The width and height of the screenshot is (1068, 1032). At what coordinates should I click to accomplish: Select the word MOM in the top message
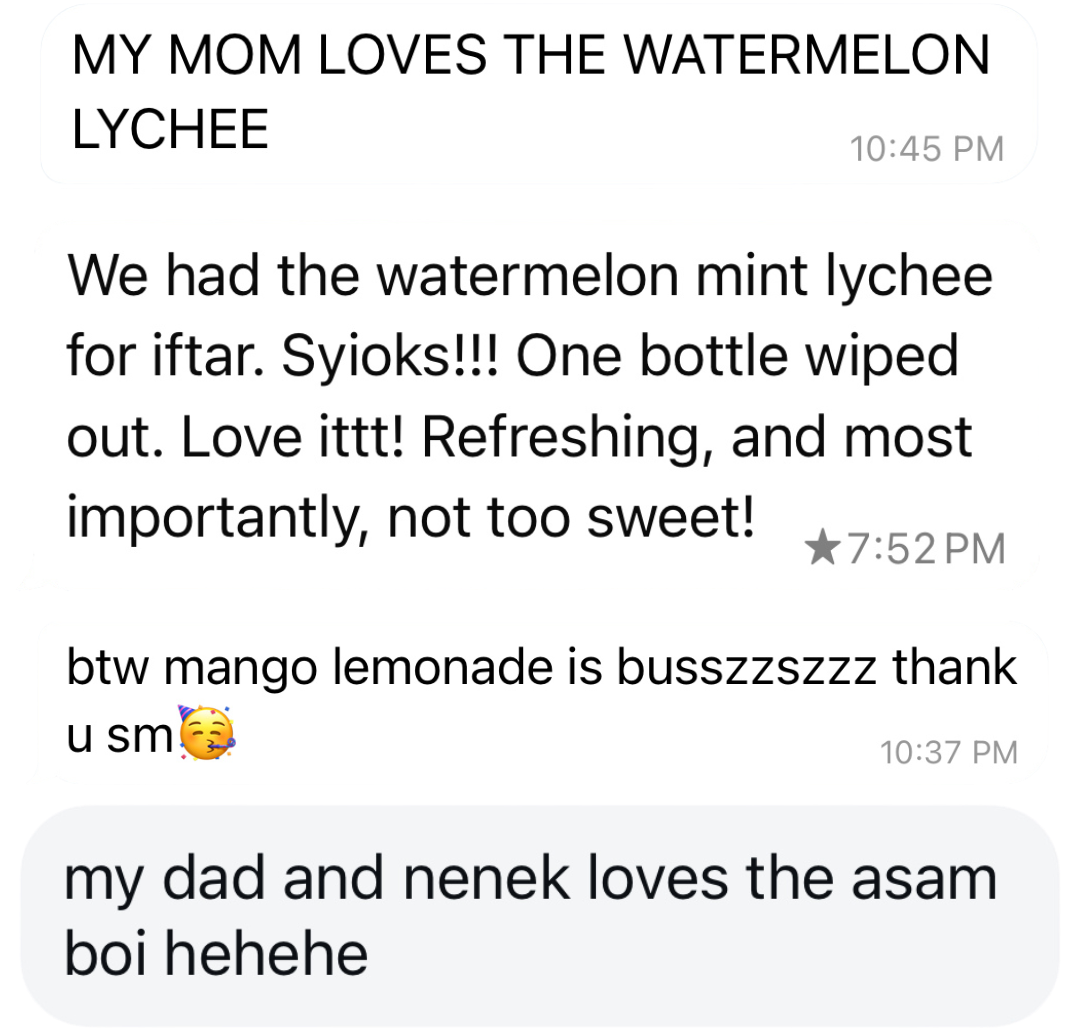pos(234,54)
